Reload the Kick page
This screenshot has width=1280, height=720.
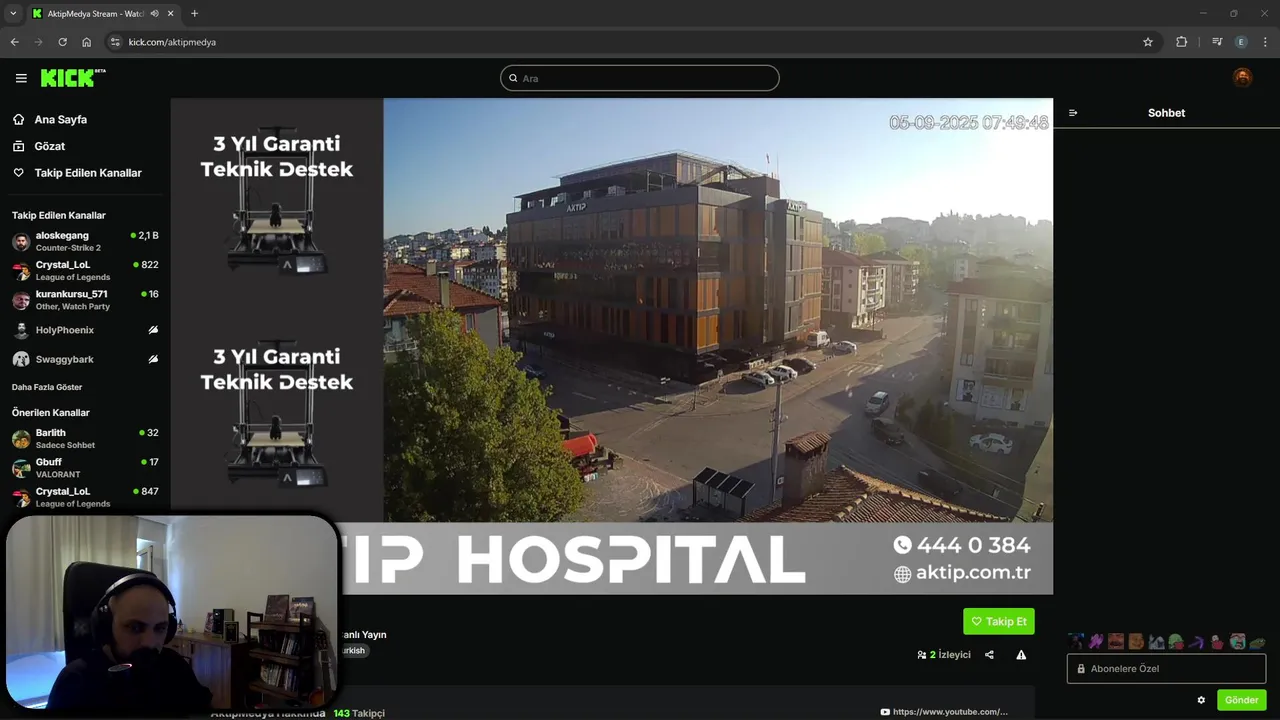coord(62,42)
